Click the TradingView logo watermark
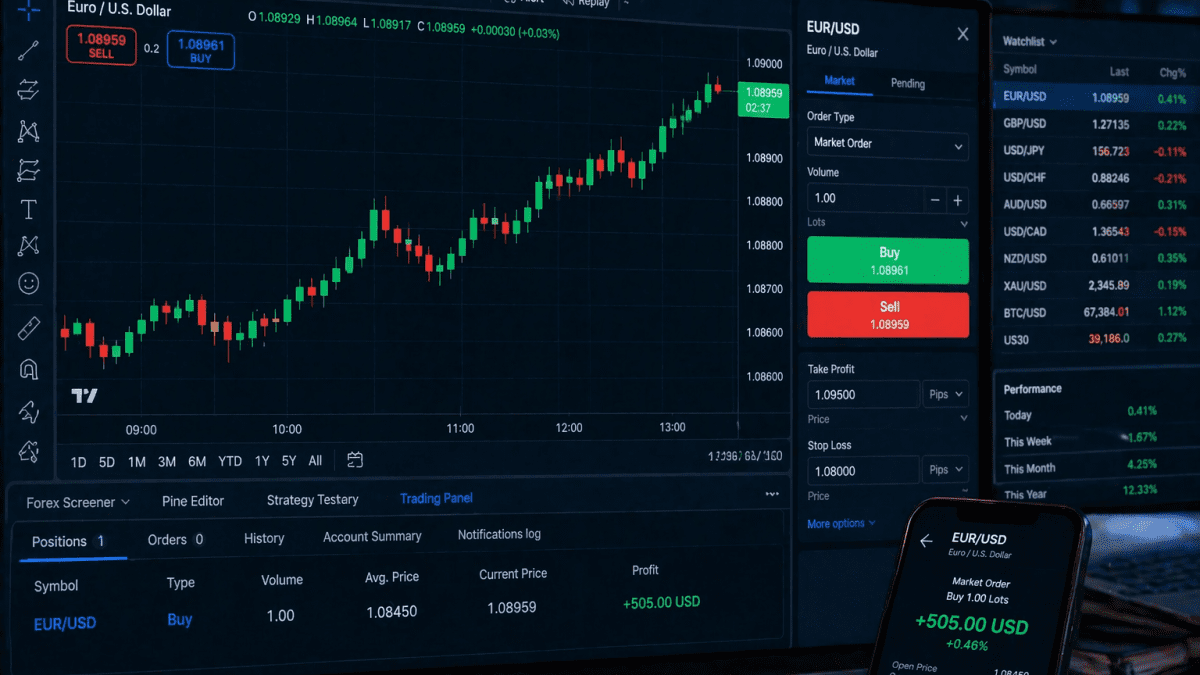 (x=84, y=395)
